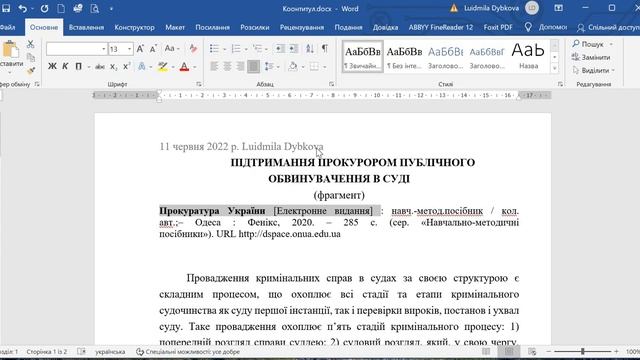Open font color dropdown arrow
Viewport: 640px width, 360px height.
click(195, 67)
